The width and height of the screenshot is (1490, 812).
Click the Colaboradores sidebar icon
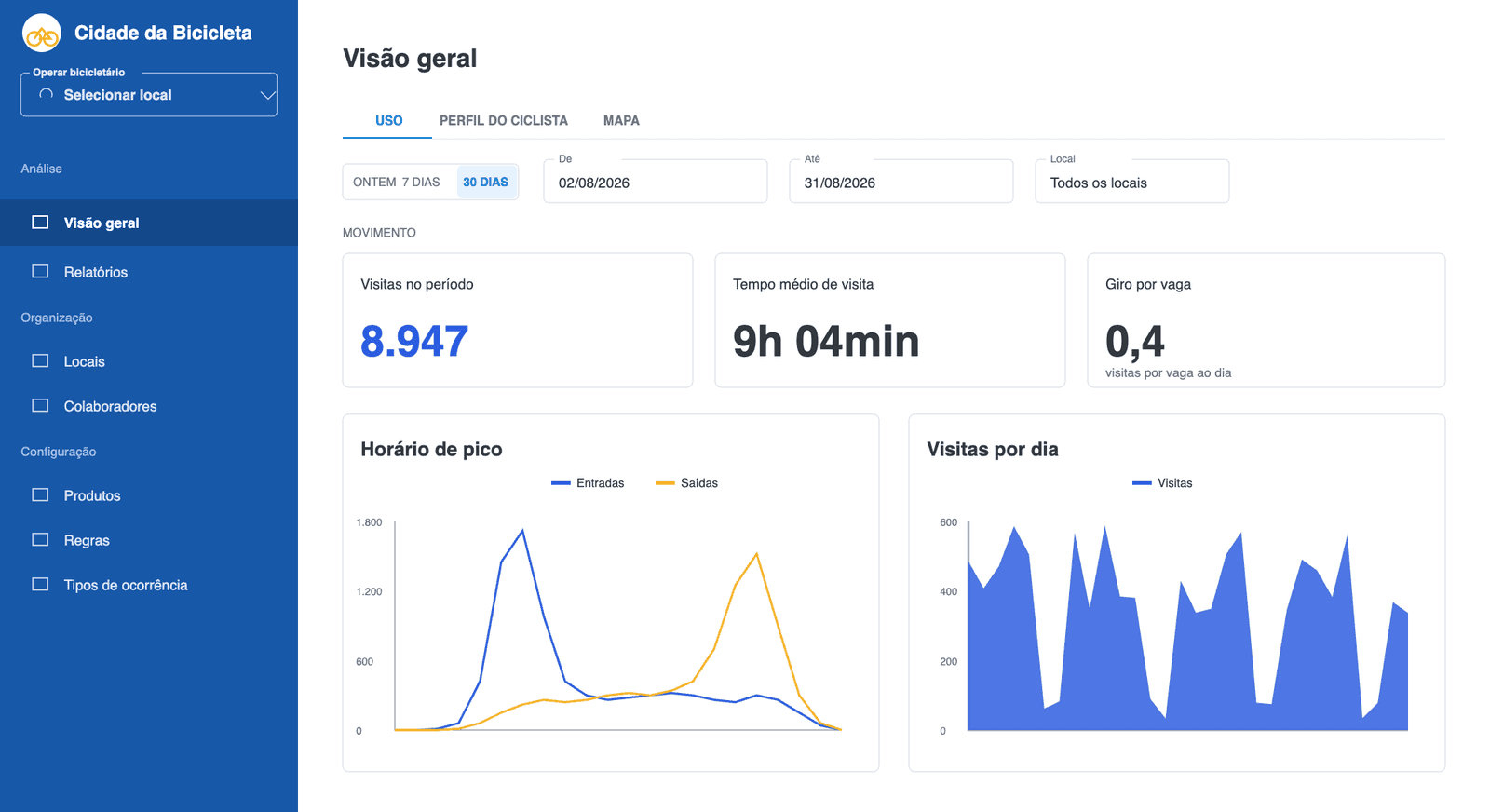coord(40,406)
